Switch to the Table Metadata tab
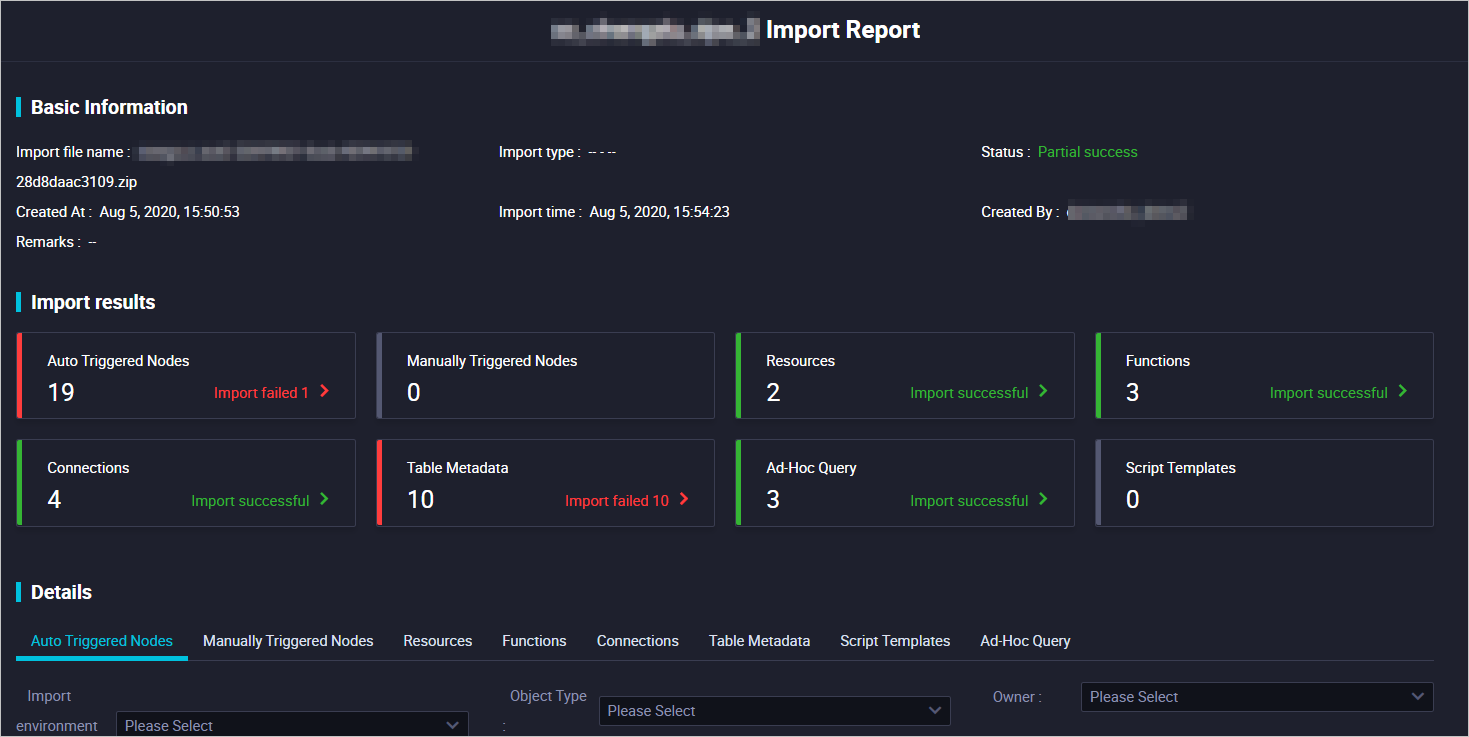This screenshot has height=737, width=1469. point(759,641)
